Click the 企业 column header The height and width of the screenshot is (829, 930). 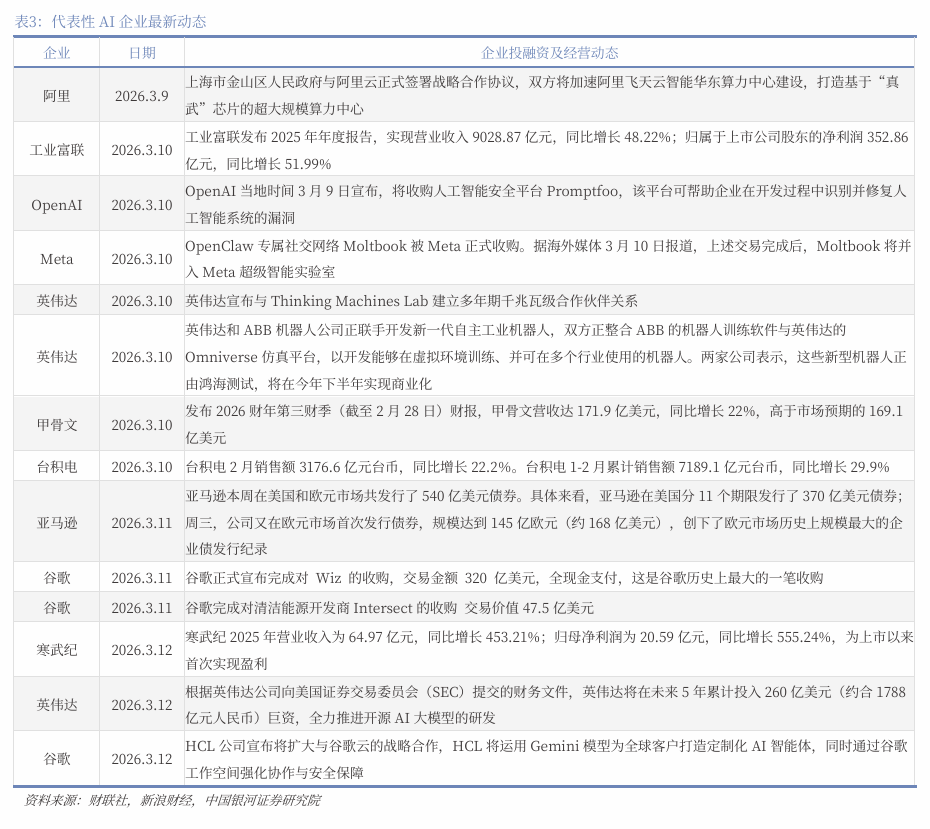click(x=57, y=53)
